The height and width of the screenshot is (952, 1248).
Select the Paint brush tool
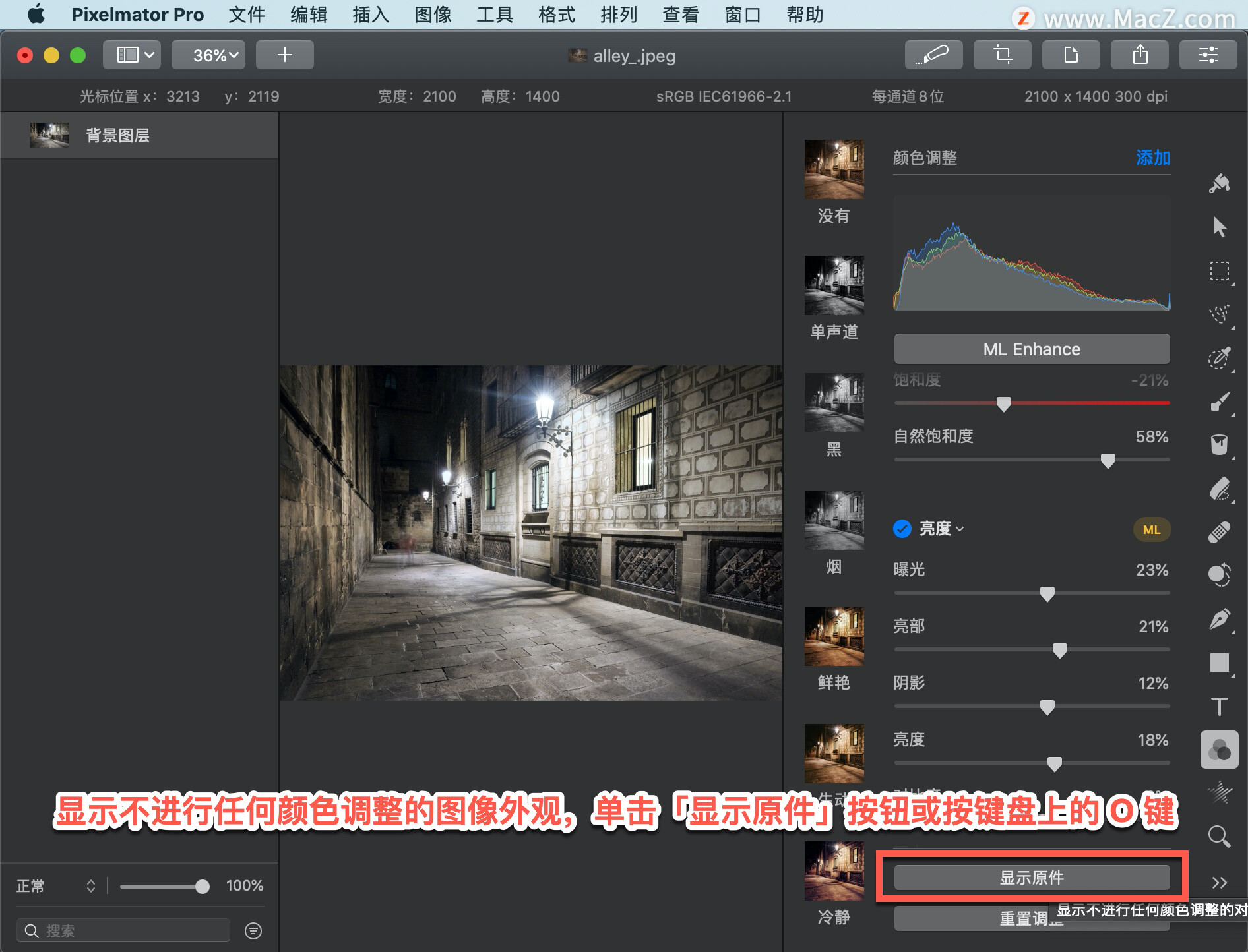click(x=1220, y=402)
